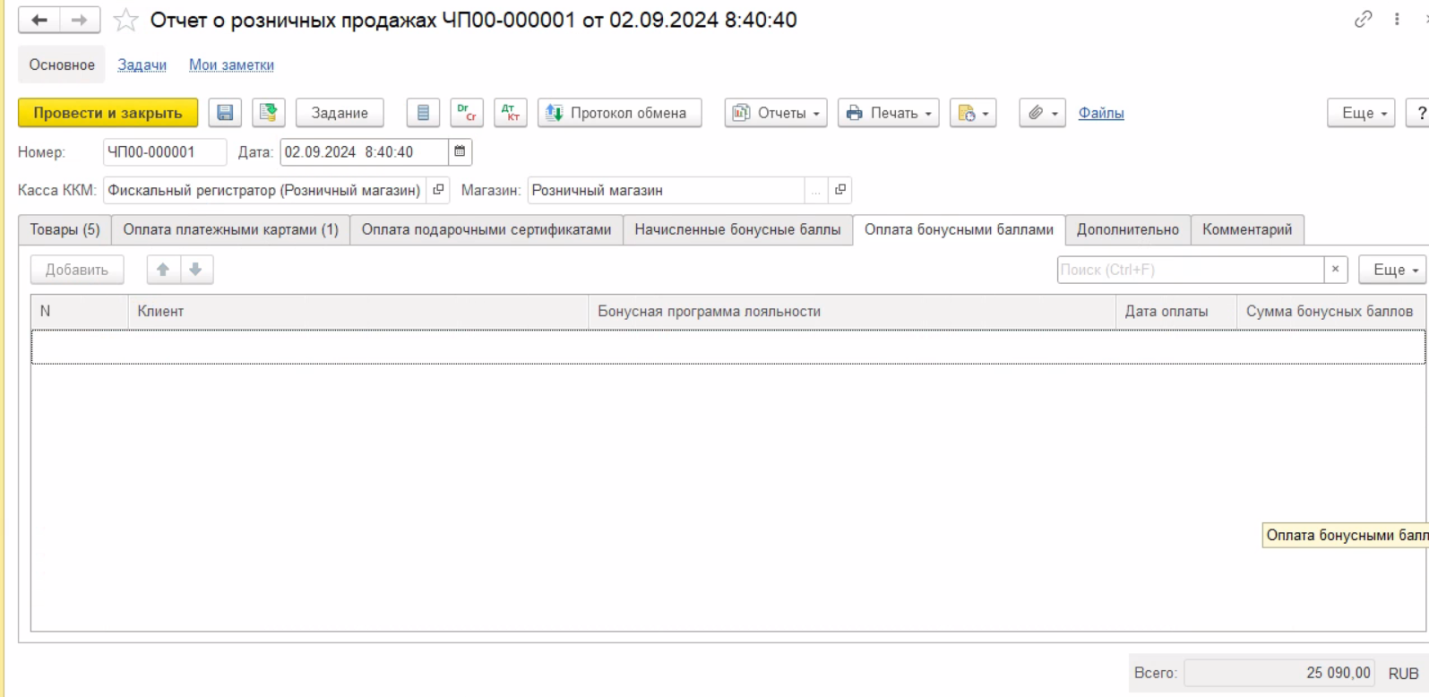Click the post document icon
The image size is (1429, 697).
coord(268,113)
